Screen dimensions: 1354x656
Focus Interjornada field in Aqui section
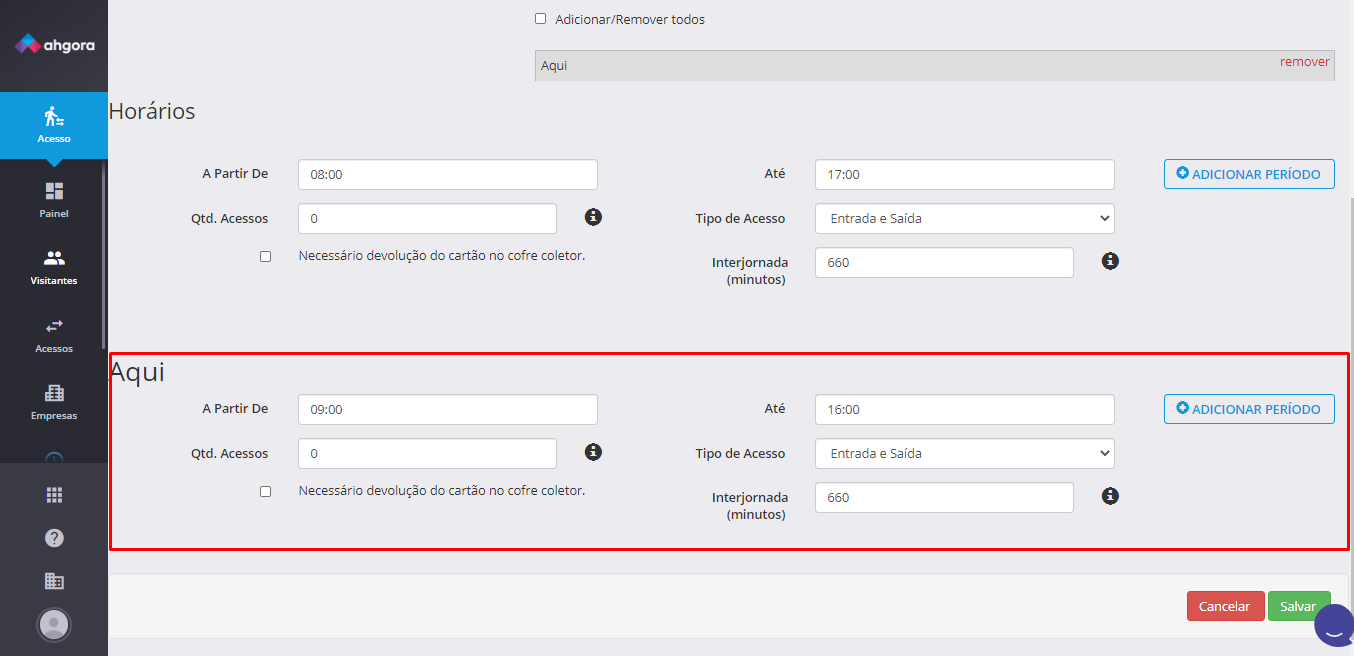(x=944, y=498)
